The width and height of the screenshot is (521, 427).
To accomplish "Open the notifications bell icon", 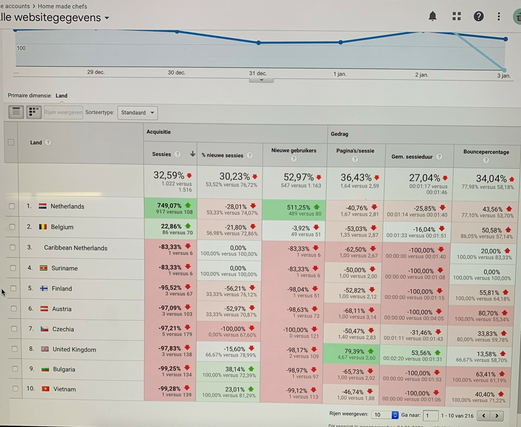I will click(432, 16).
